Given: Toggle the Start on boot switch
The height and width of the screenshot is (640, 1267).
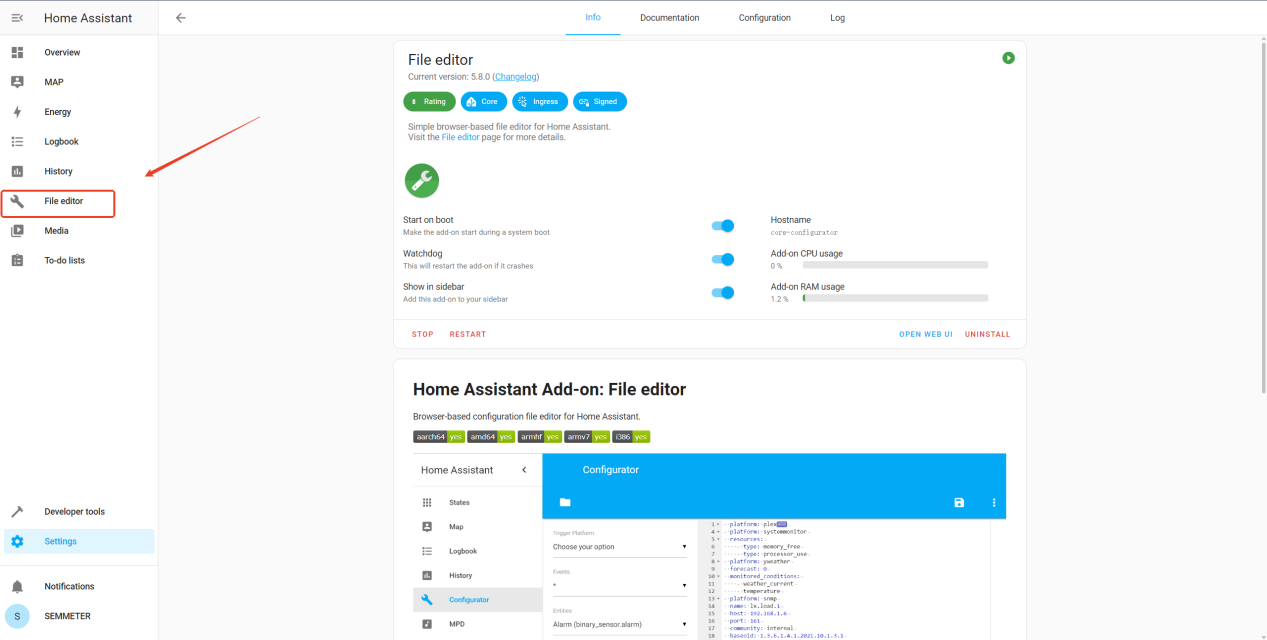Looking at the screenshot, I should [723, 226].
